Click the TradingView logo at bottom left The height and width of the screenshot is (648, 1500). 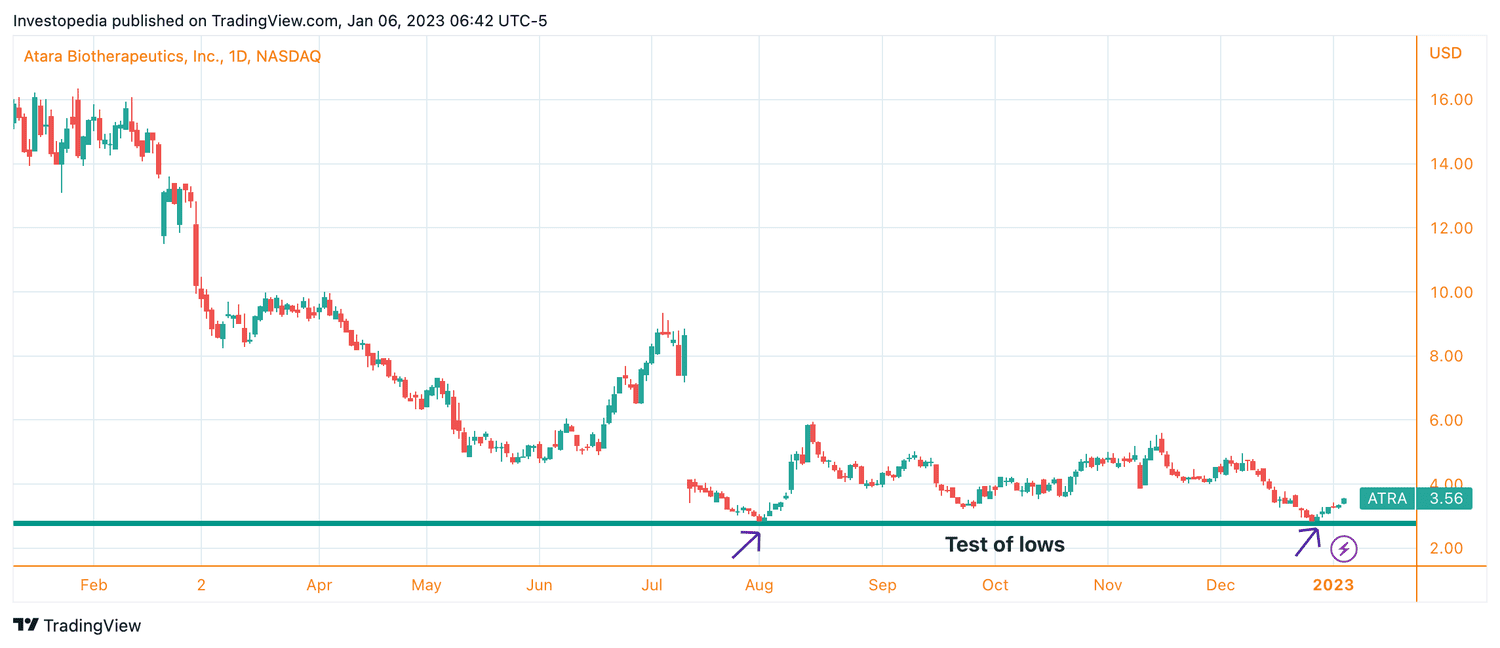pyautogui.click(x=77, y=626)
